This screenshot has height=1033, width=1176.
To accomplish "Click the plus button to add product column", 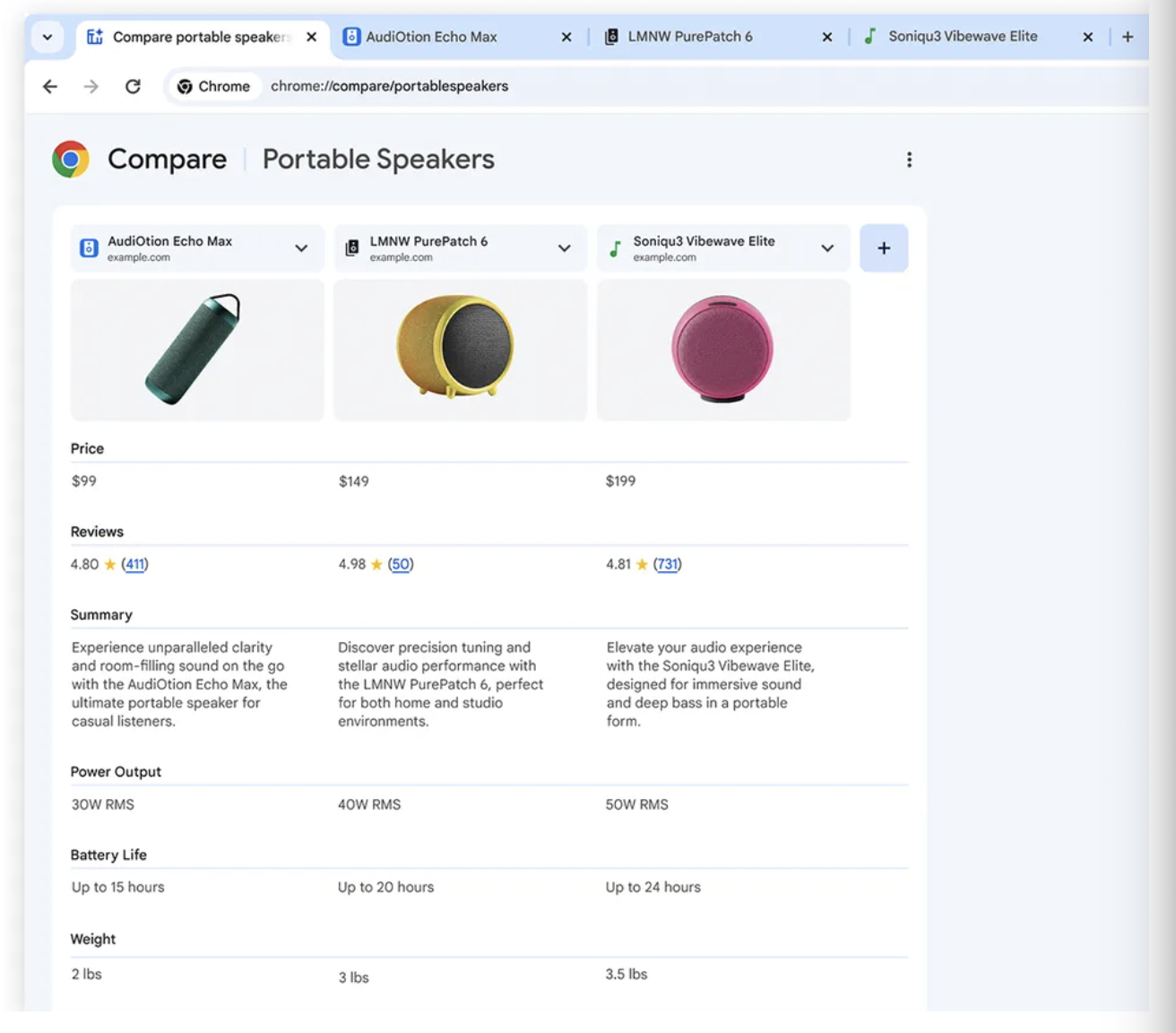I will (x=883, y=248).
